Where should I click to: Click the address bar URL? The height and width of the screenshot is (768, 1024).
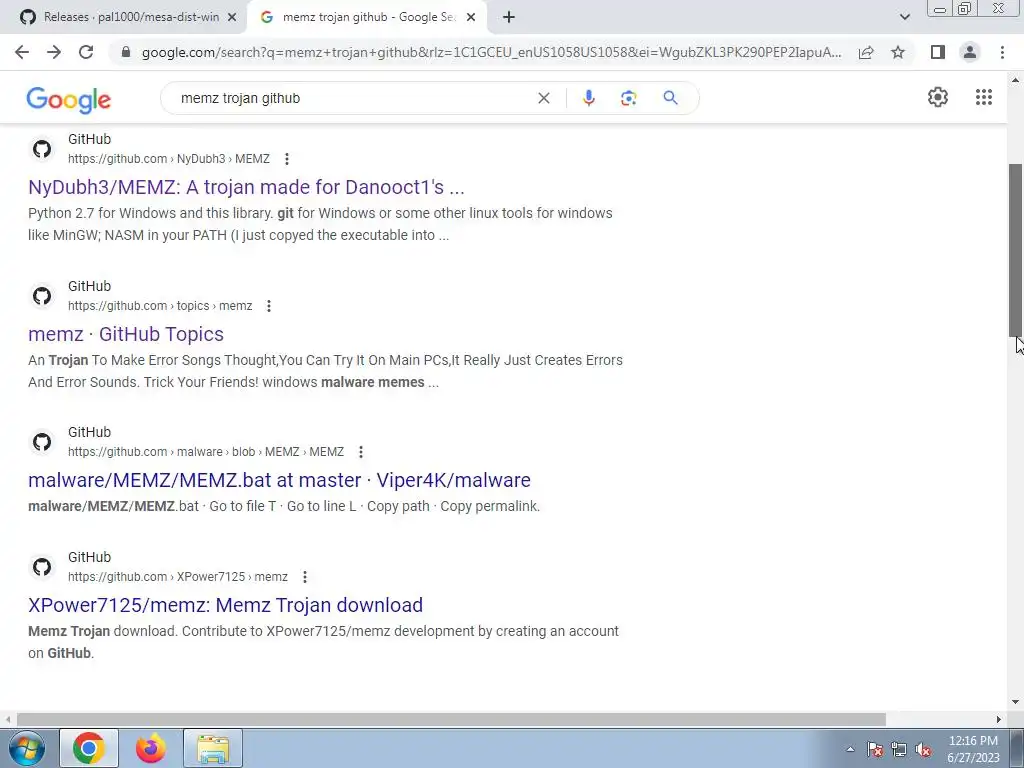491,52
